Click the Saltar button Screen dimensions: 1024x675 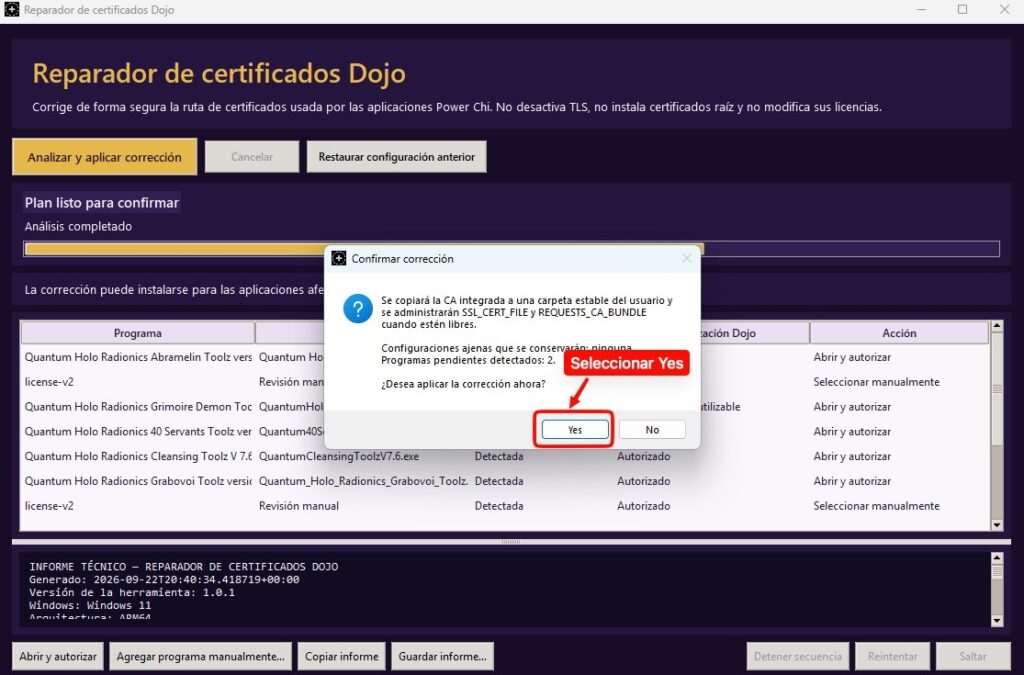(973, 657)
